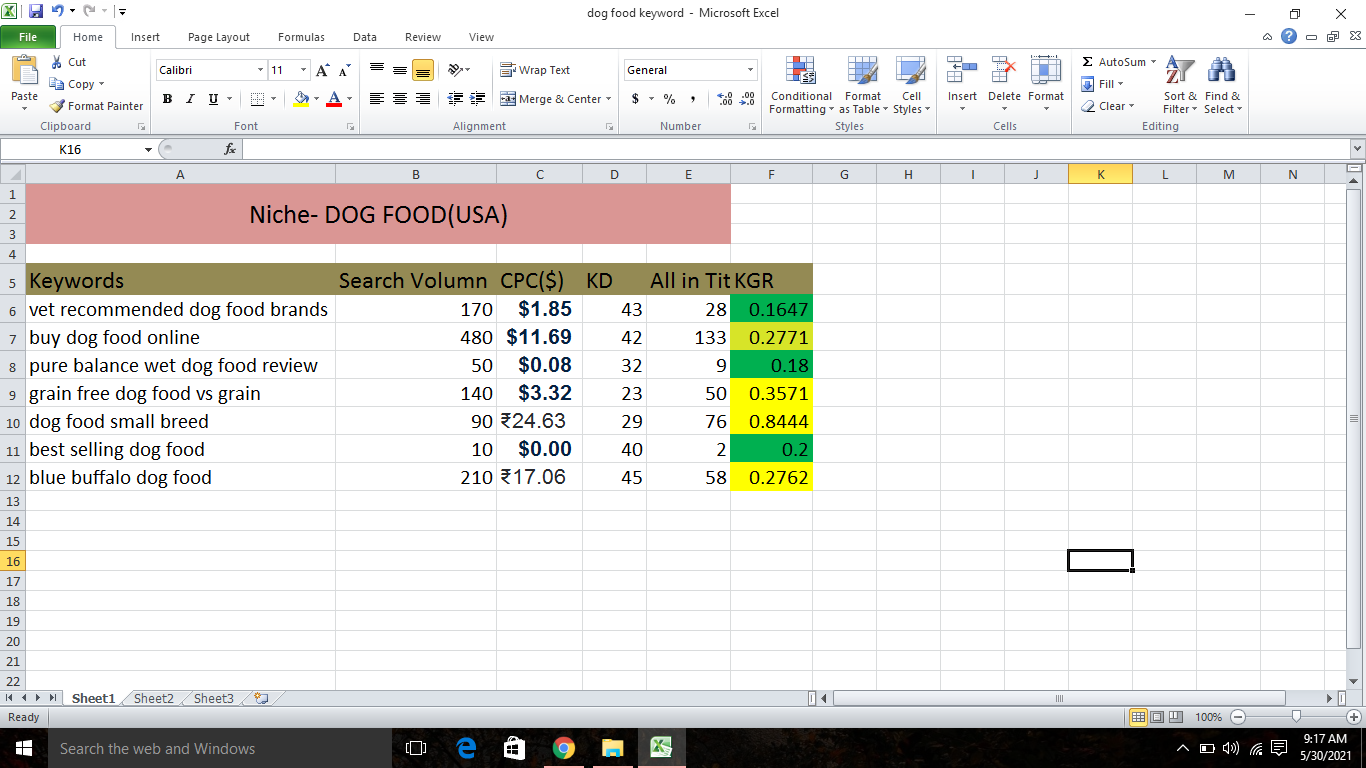Click the Format as Table icon
The height and width of the screenshot is (768, 1366).
pos(862,86)
